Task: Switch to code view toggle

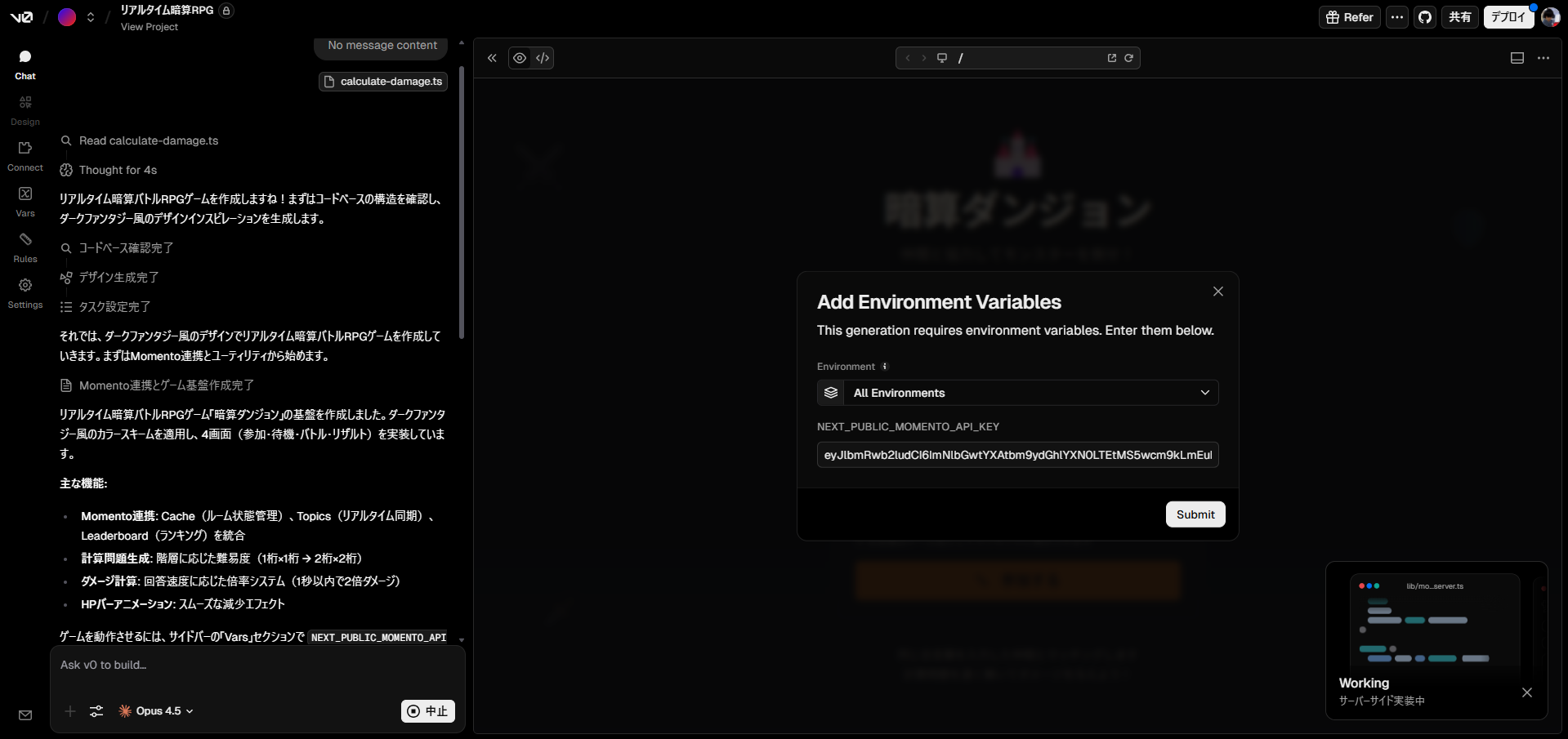Action: pos(543,58)
